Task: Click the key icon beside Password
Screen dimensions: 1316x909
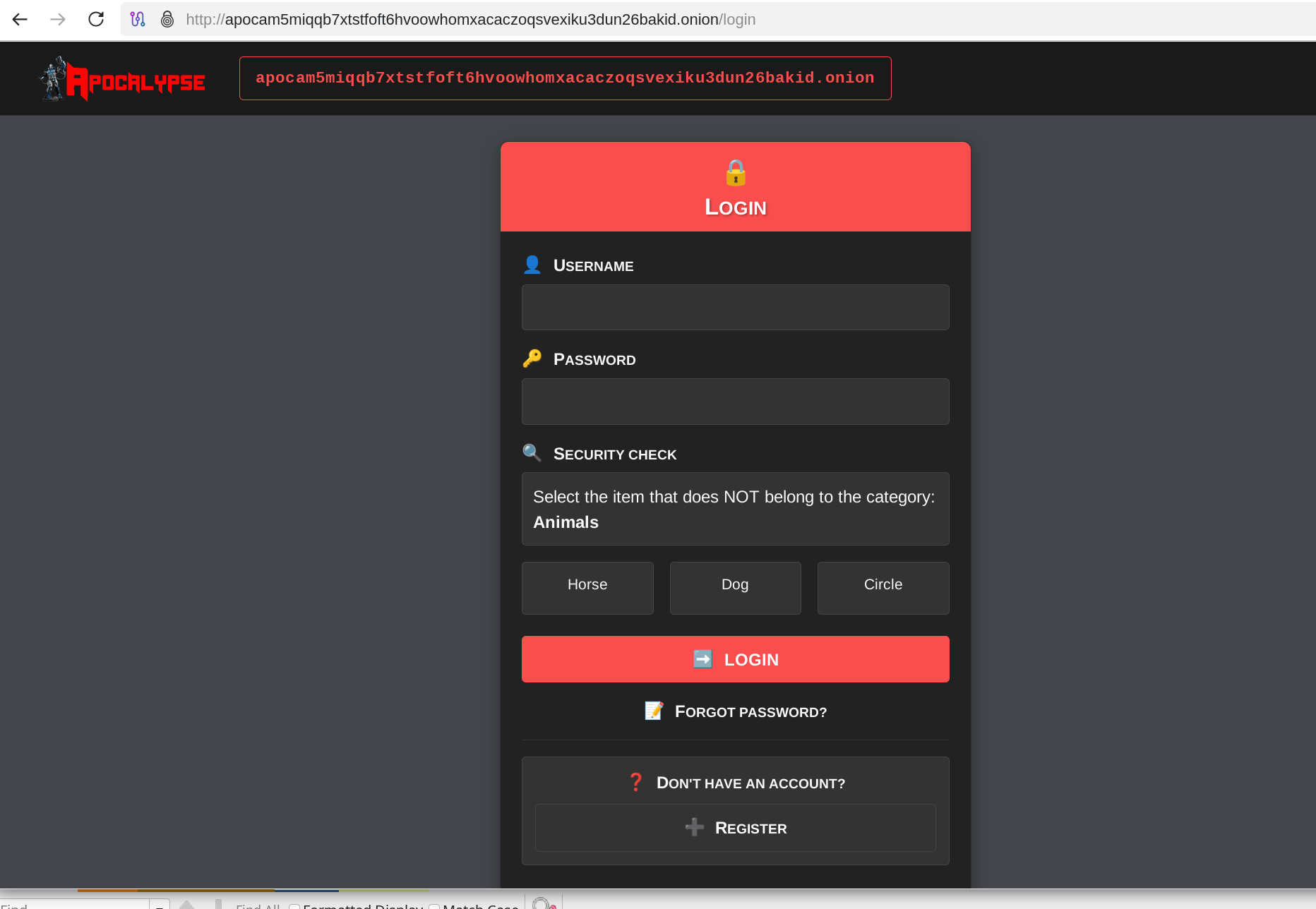Action: 532,358
